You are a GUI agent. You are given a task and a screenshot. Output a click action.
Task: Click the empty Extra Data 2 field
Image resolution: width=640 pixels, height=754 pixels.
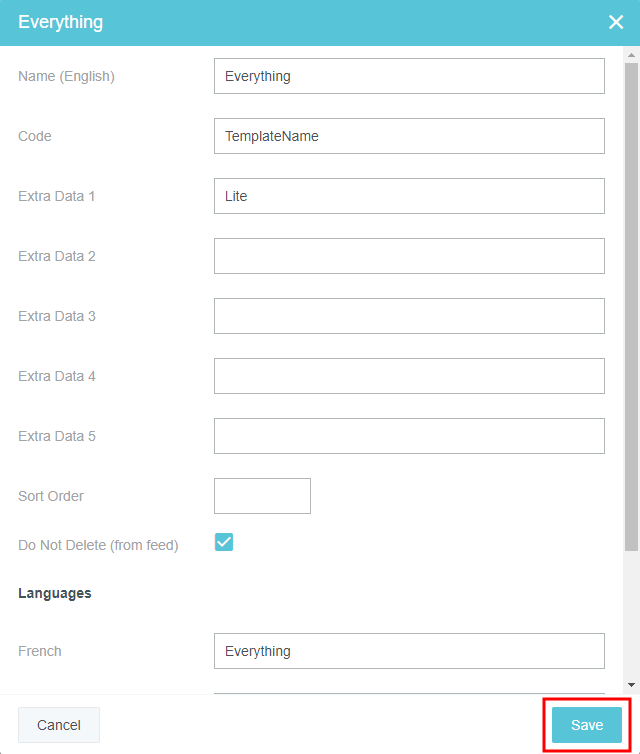click(409, 256)
